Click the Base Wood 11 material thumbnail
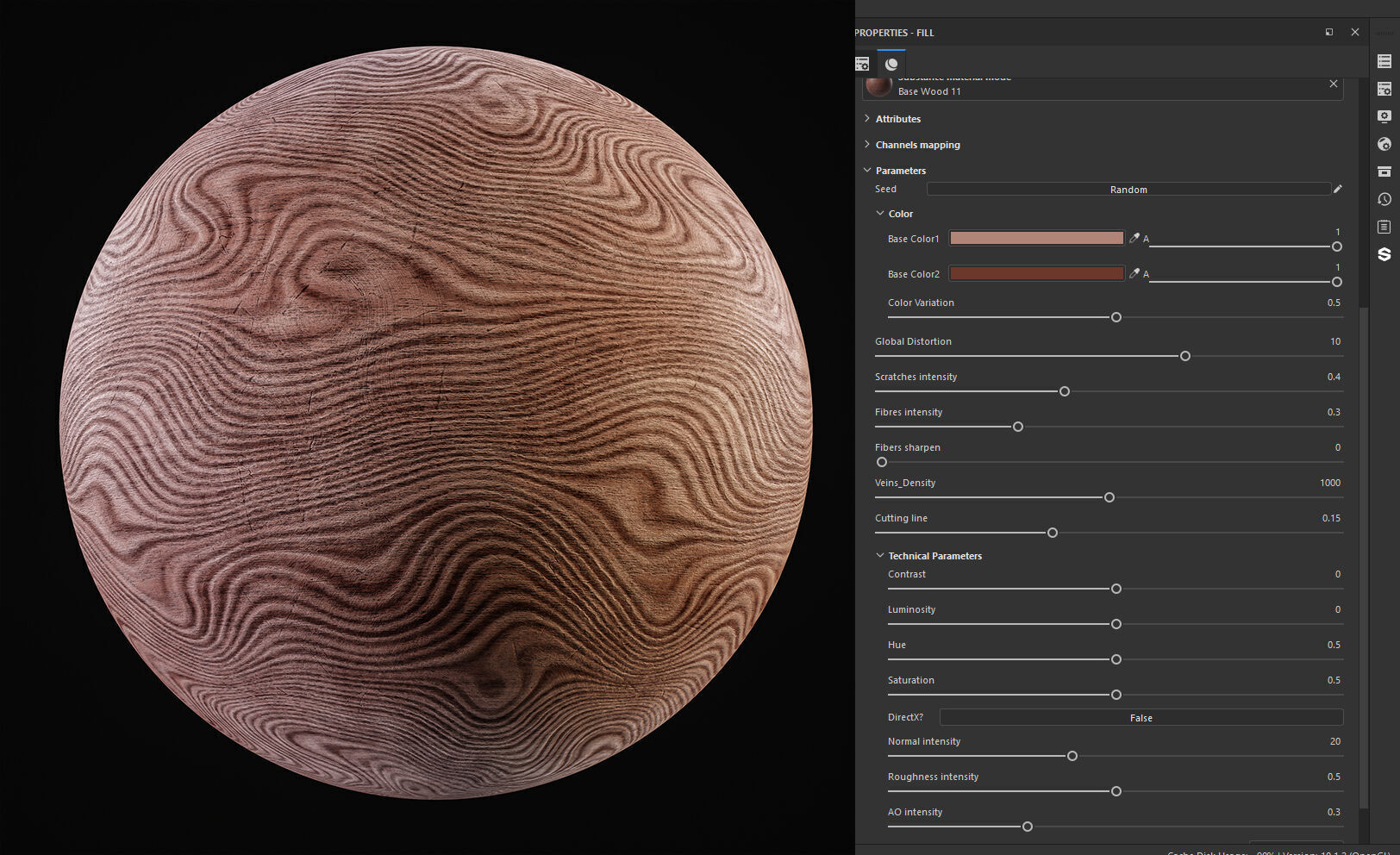Image resolution: width=1400 pixels, height=855 pixels. [x=878, y=87]
